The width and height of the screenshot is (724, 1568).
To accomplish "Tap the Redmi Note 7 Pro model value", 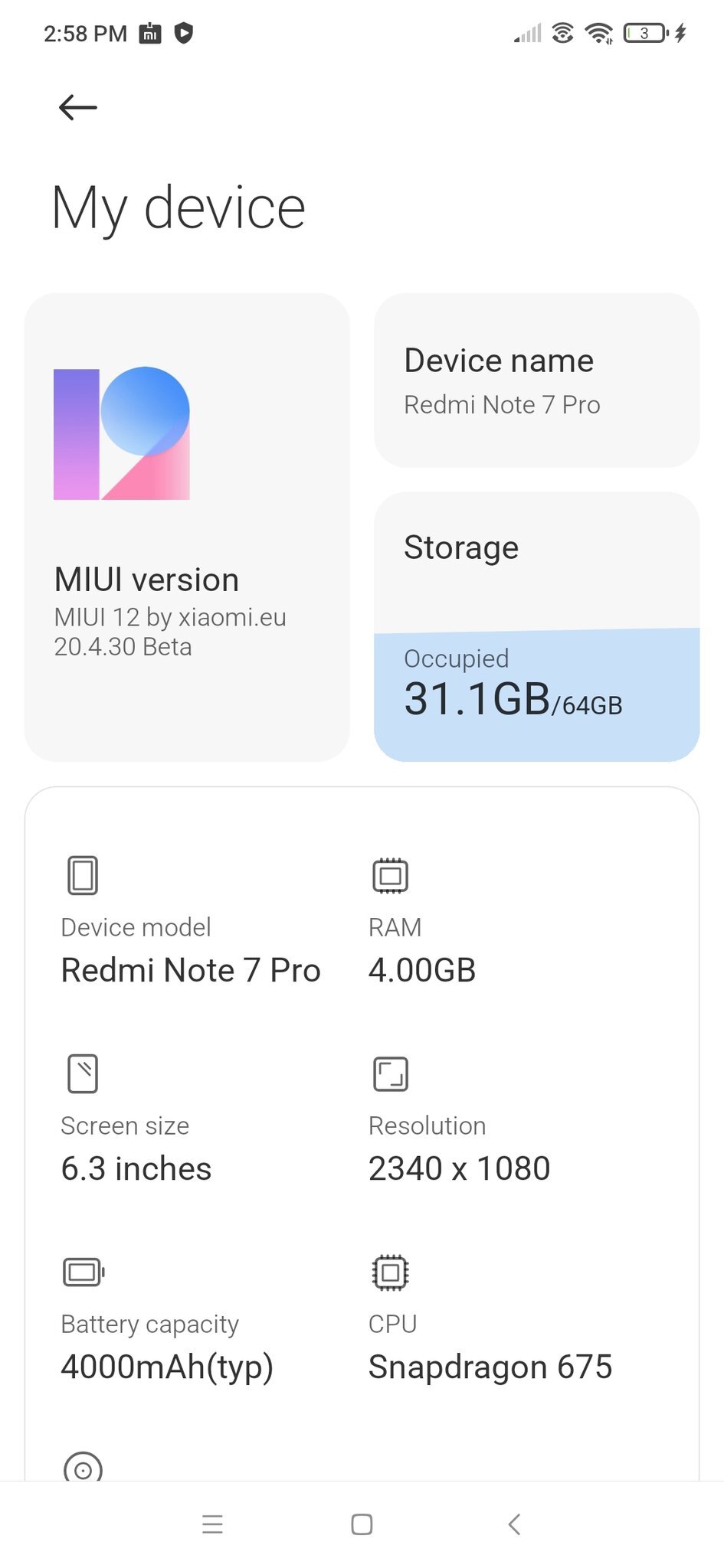I will [191, 970].
